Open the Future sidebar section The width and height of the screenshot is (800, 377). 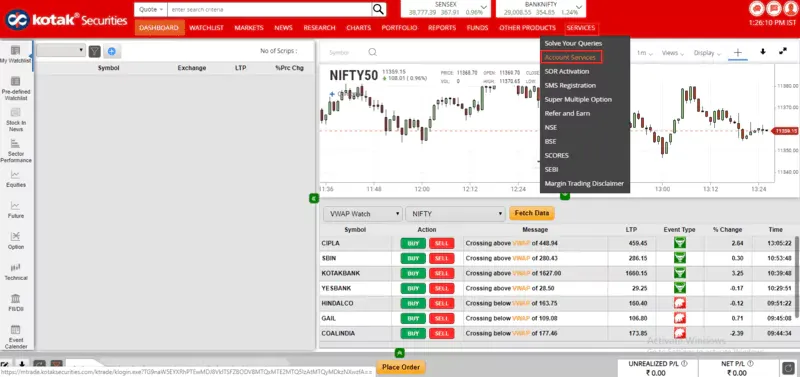(x=15, y=210)
